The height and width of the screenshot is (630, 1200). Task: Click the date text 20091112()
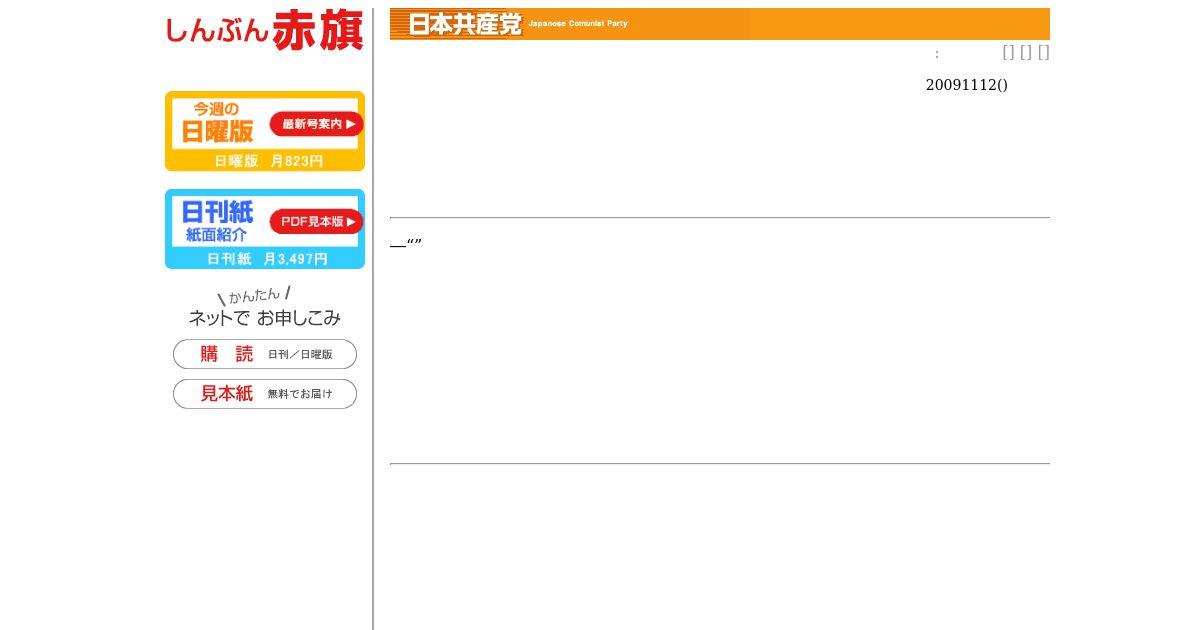(967, 85)
